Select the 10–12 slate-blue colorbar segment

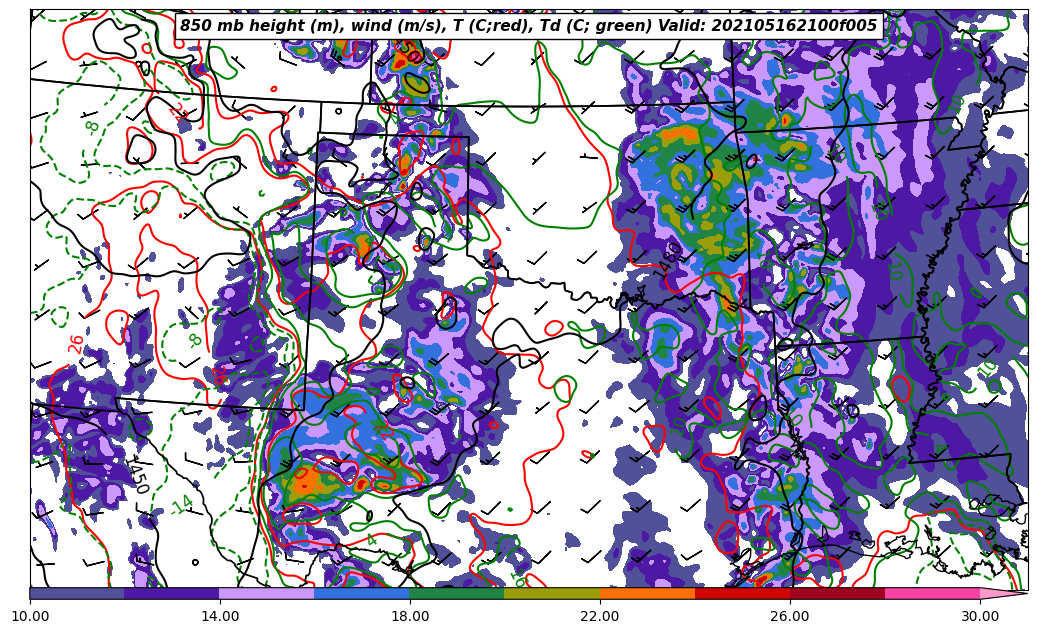tap(77, 593)
